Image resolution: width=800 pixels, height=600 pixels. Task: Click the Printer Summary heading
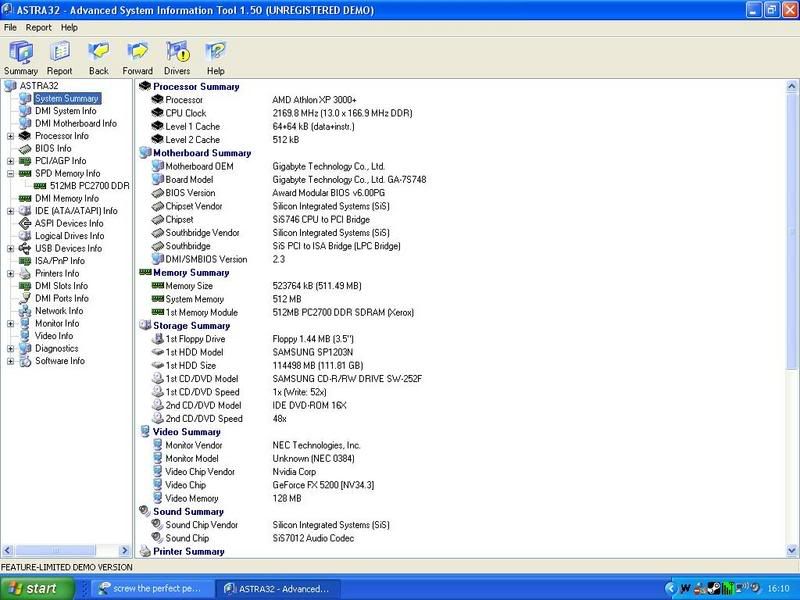[x=188, y=551]
